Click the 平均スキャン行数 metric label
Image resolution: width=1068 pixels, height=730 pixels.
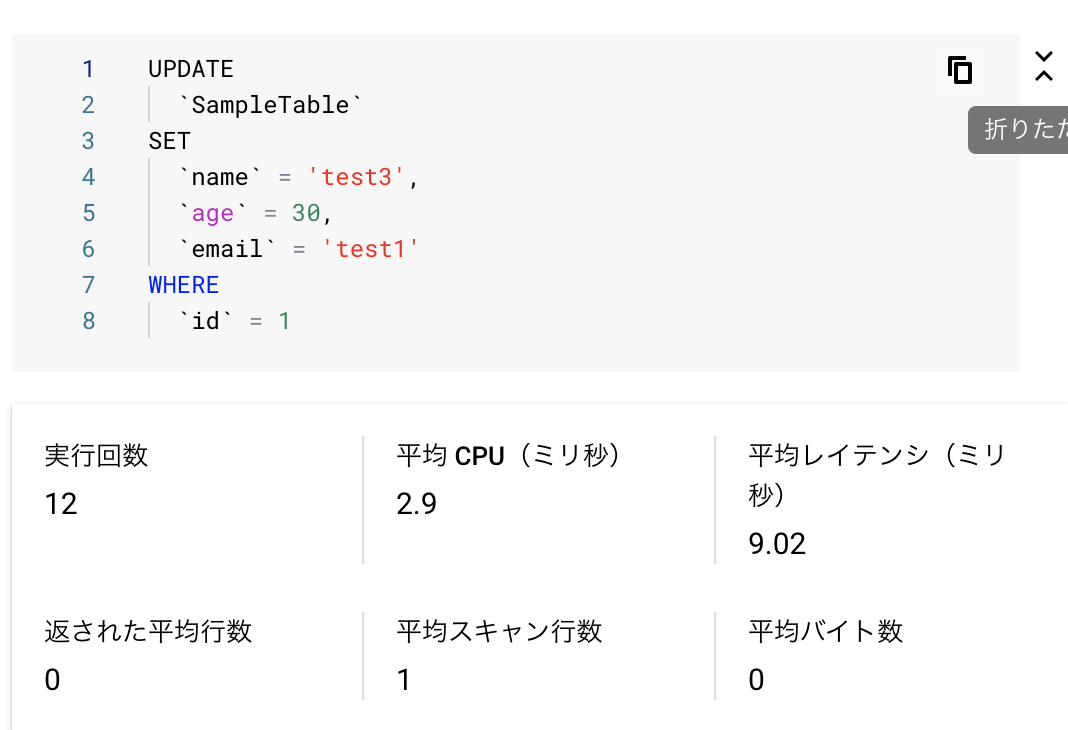click(499, 631)
